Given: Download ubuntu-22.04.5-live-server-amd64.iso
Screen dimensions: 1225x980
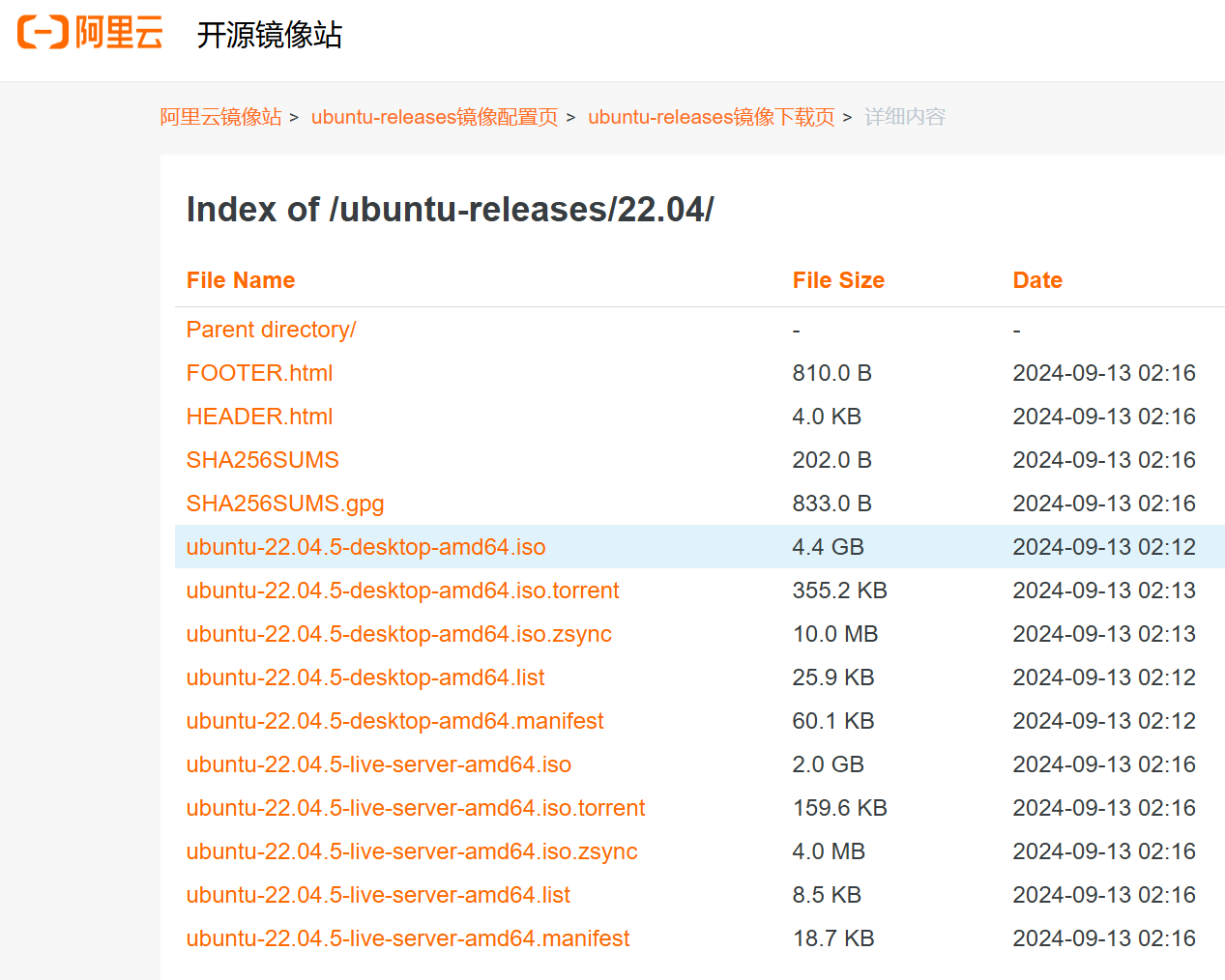Looking at the screenshot, I should click(378, 764).
